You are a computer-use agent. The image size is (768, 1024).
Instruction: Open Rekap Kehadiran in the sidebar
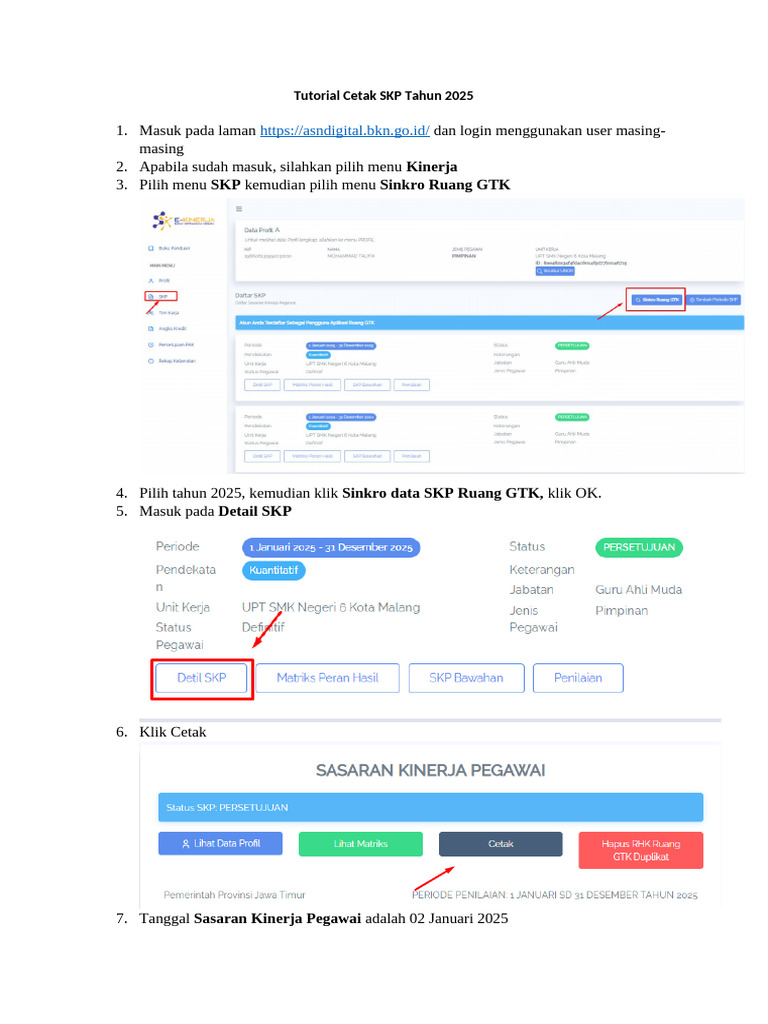click(172, 360)
